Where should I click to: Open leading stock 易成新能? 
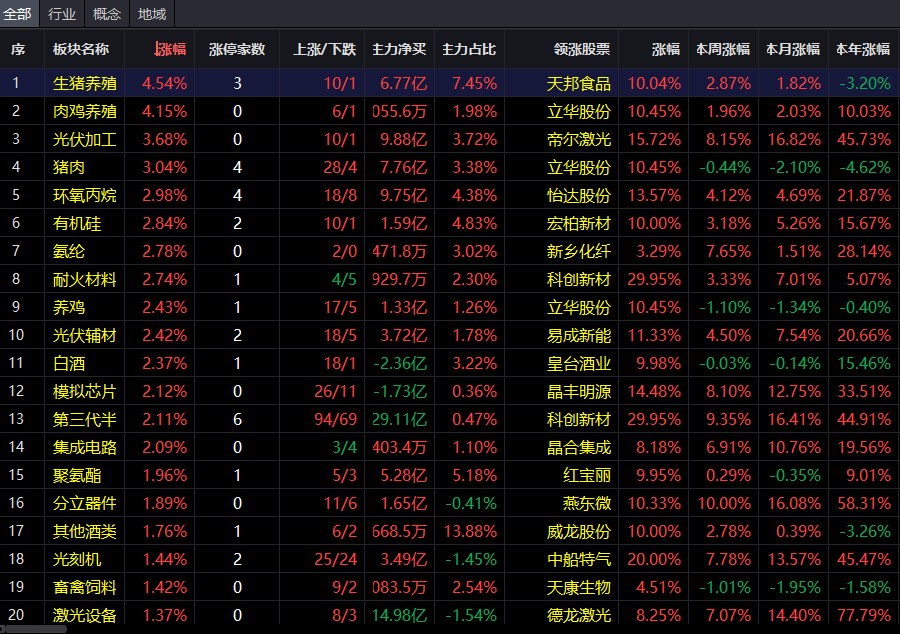click(x=579, y=335)
